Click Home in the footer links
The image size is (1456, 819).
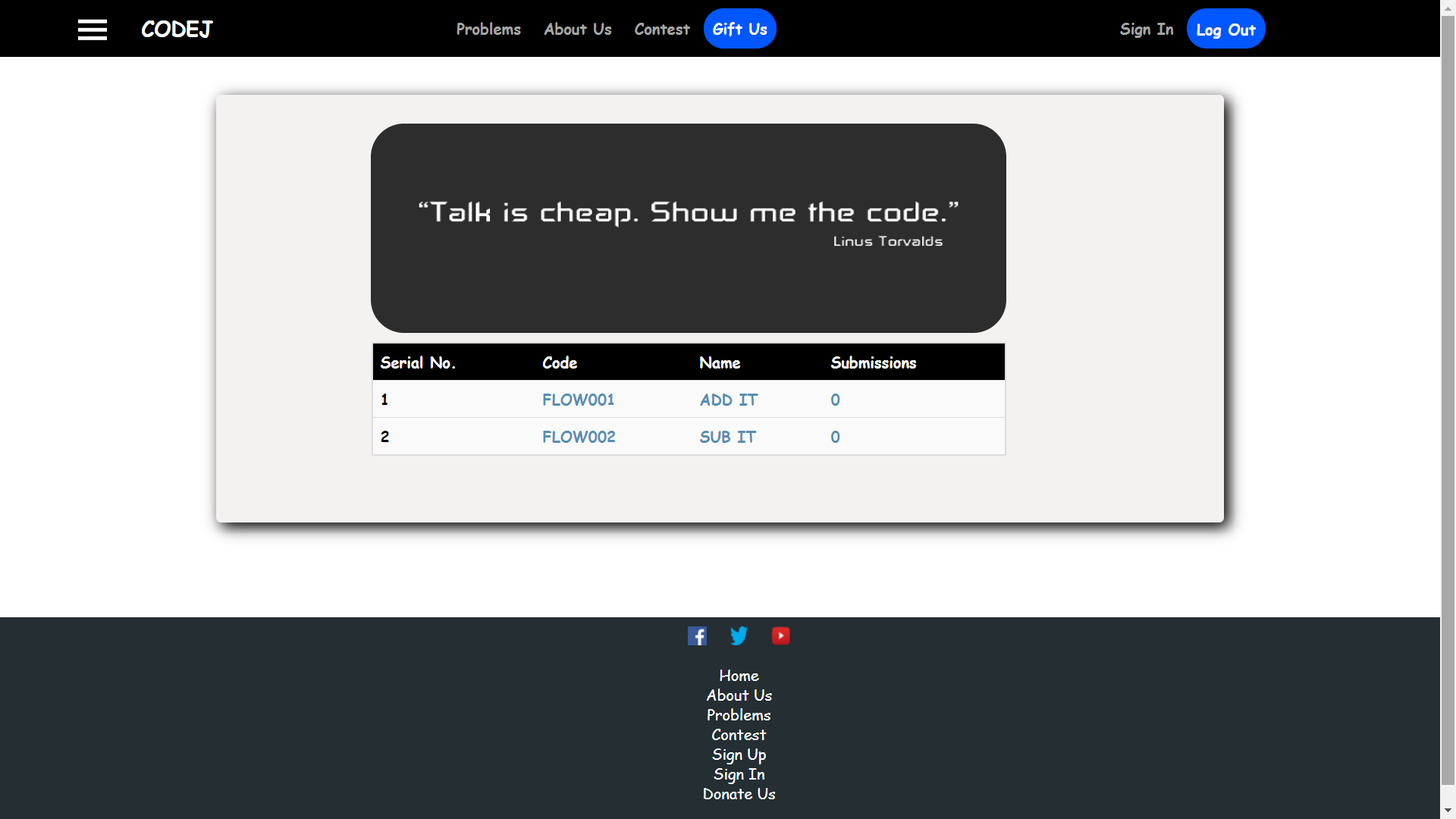pos(738,675)
